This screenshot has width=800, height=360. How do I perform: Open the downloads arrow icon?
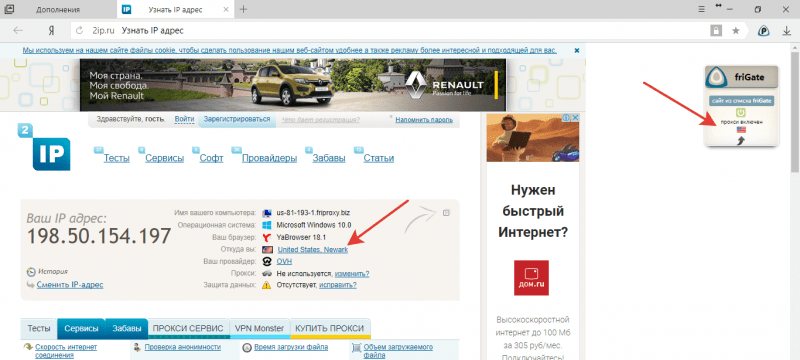coord(787,31)
